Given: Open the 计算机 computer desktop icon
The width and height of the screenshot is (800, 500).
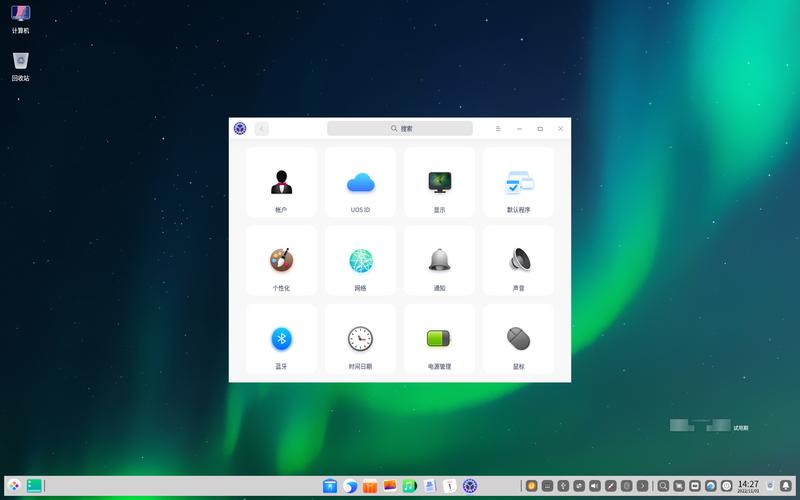Looking at the screenshot, I should point(20,19).
